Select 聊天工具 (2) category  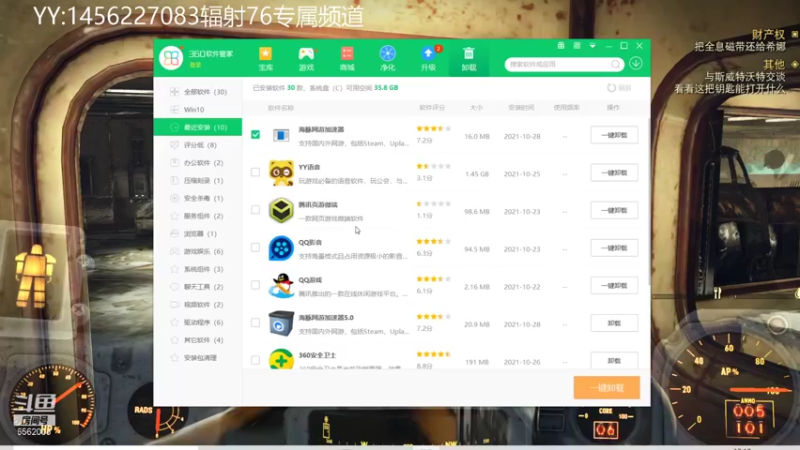click(198, 287)
